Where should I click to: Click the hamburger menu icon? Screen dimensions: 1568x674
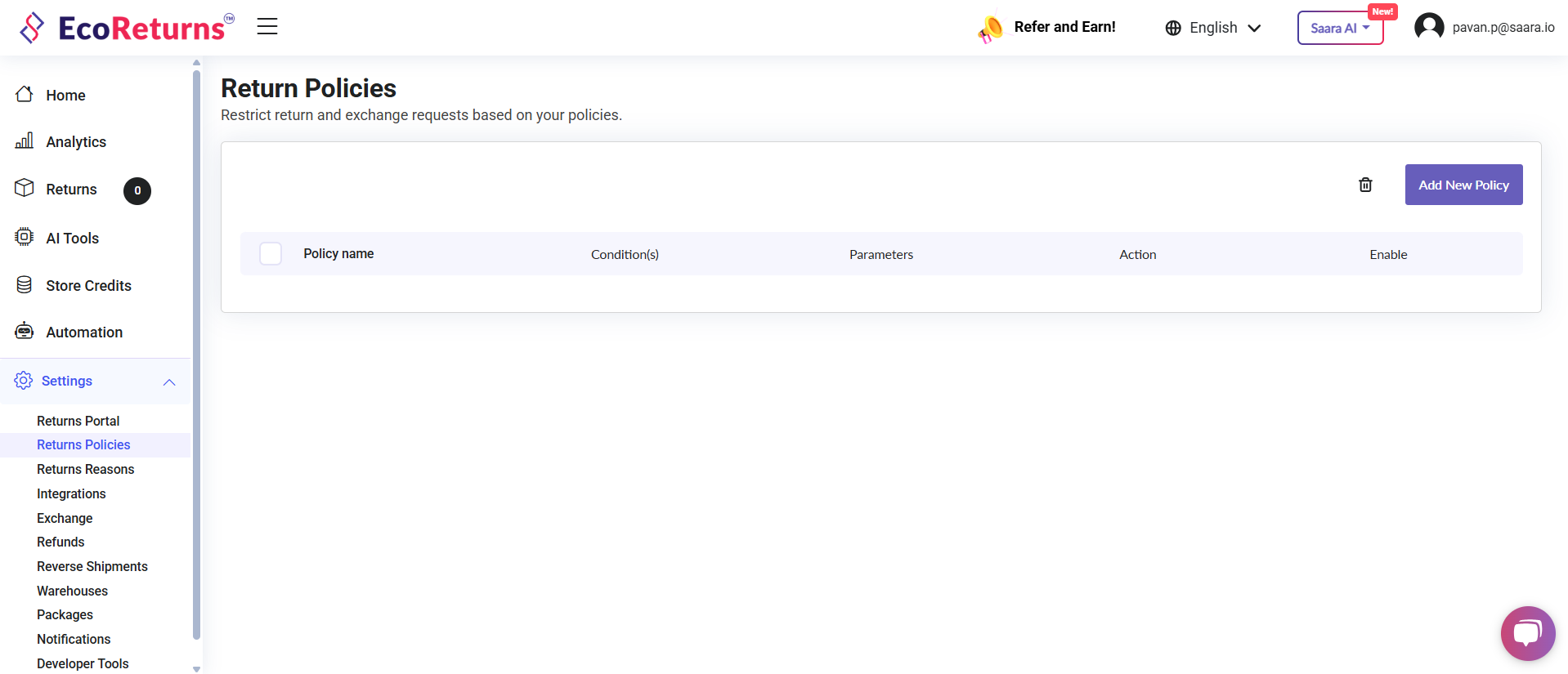pos(267,27)
